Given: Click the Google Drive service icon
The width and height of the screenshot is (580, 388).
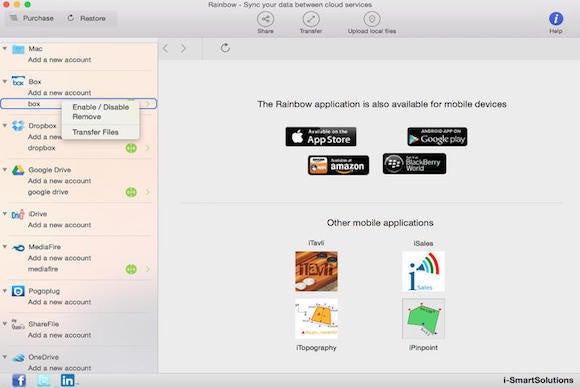Looking at the screenshot, I should click(18, 170).
